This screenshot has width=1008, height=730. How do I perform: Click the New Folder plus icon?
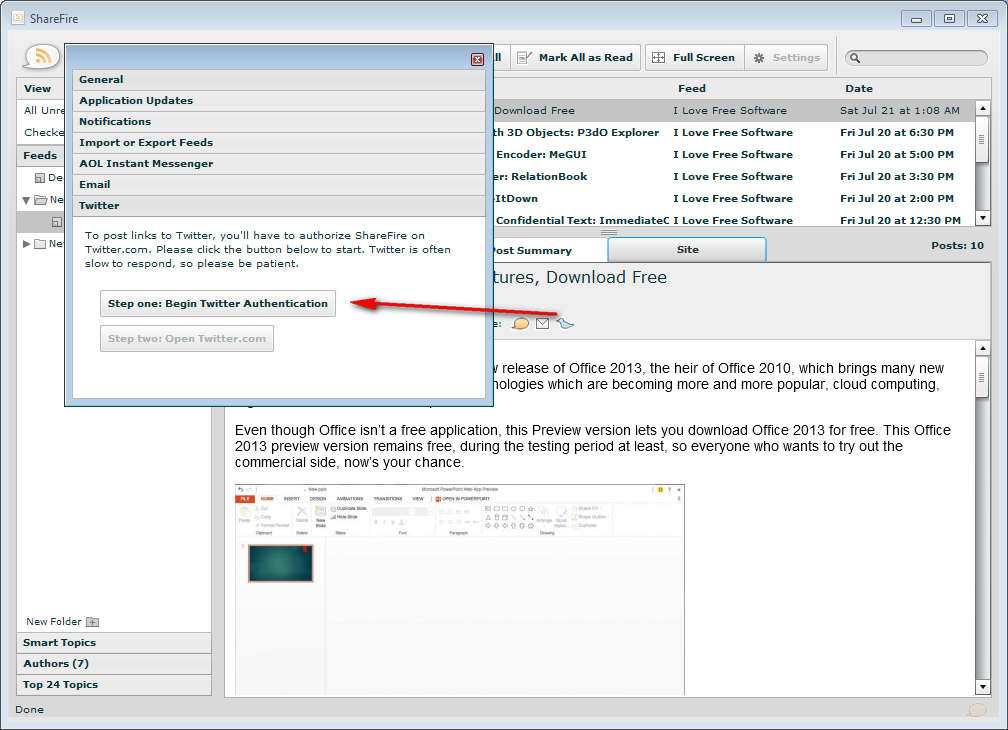(x=92, y=622)
